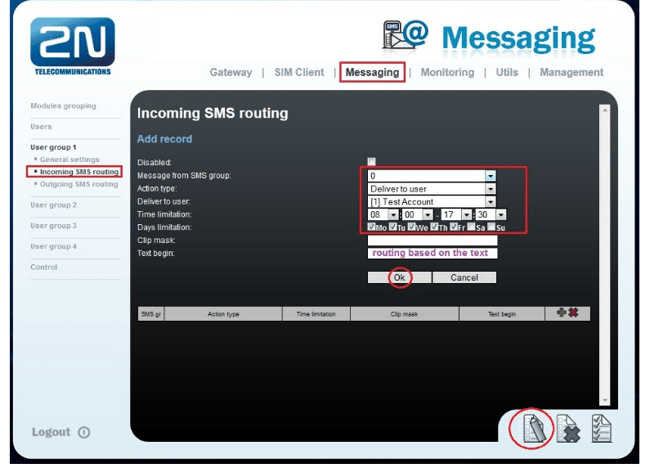Open User group 2 in sidebar
This screenshot has width=650, height=468.
tap(53, 205)
